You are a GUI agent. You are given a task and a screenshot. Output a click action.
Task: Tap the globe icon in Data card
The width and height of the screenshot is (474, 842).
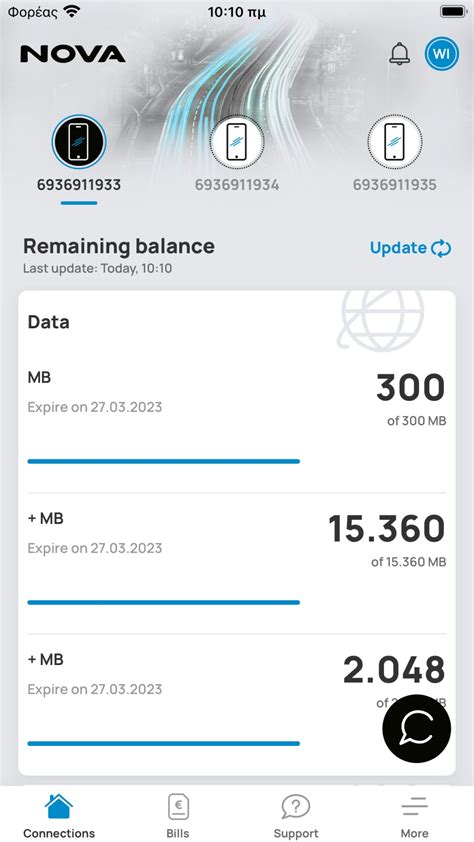tap(382, 321)
